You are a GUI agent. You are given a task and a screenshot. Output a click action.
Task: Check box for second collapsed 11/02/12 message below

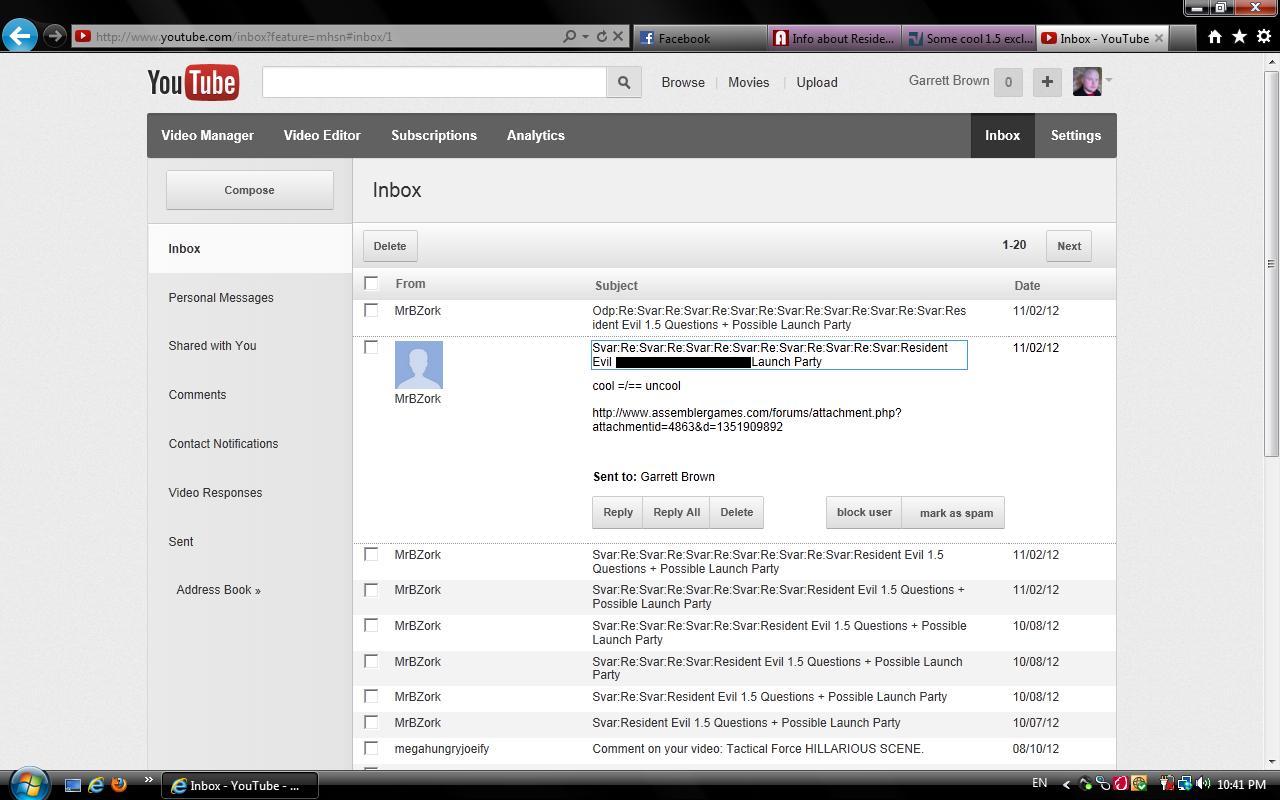(371, 590)
